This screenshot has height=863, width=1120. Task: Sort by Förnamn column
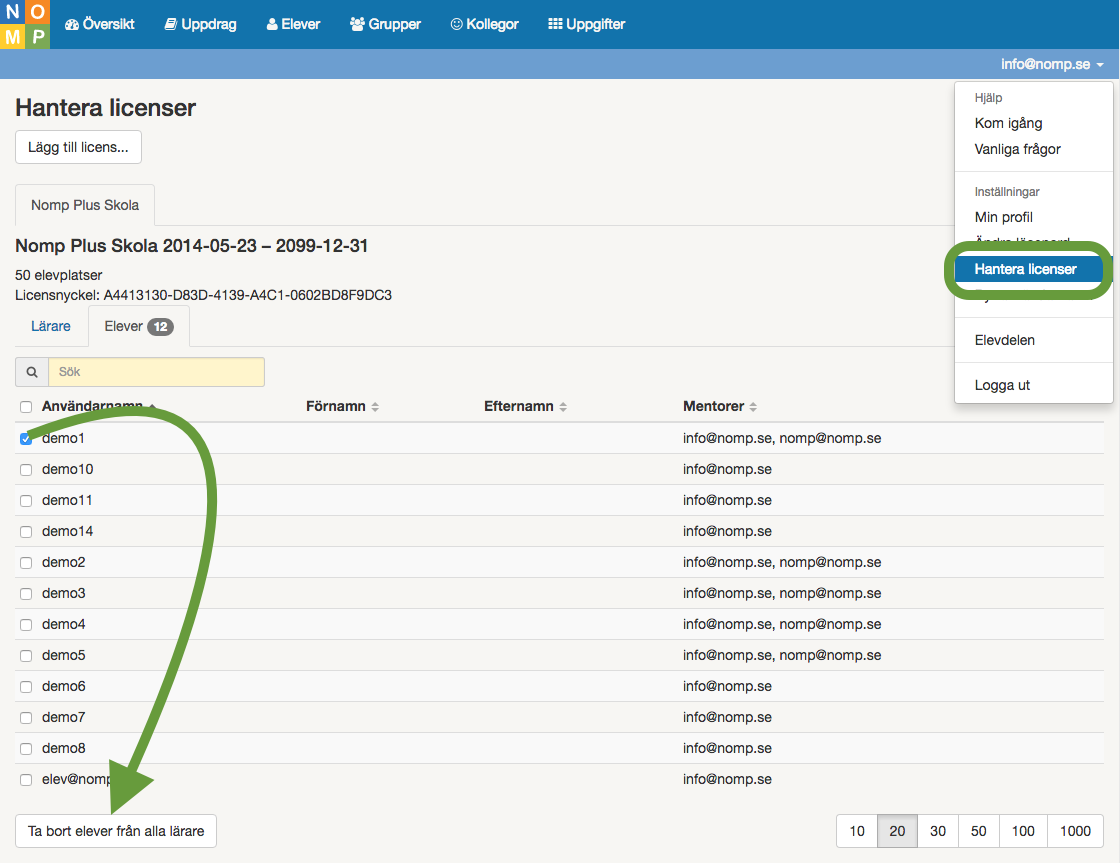pyautogui.click(x=342, y=406)
